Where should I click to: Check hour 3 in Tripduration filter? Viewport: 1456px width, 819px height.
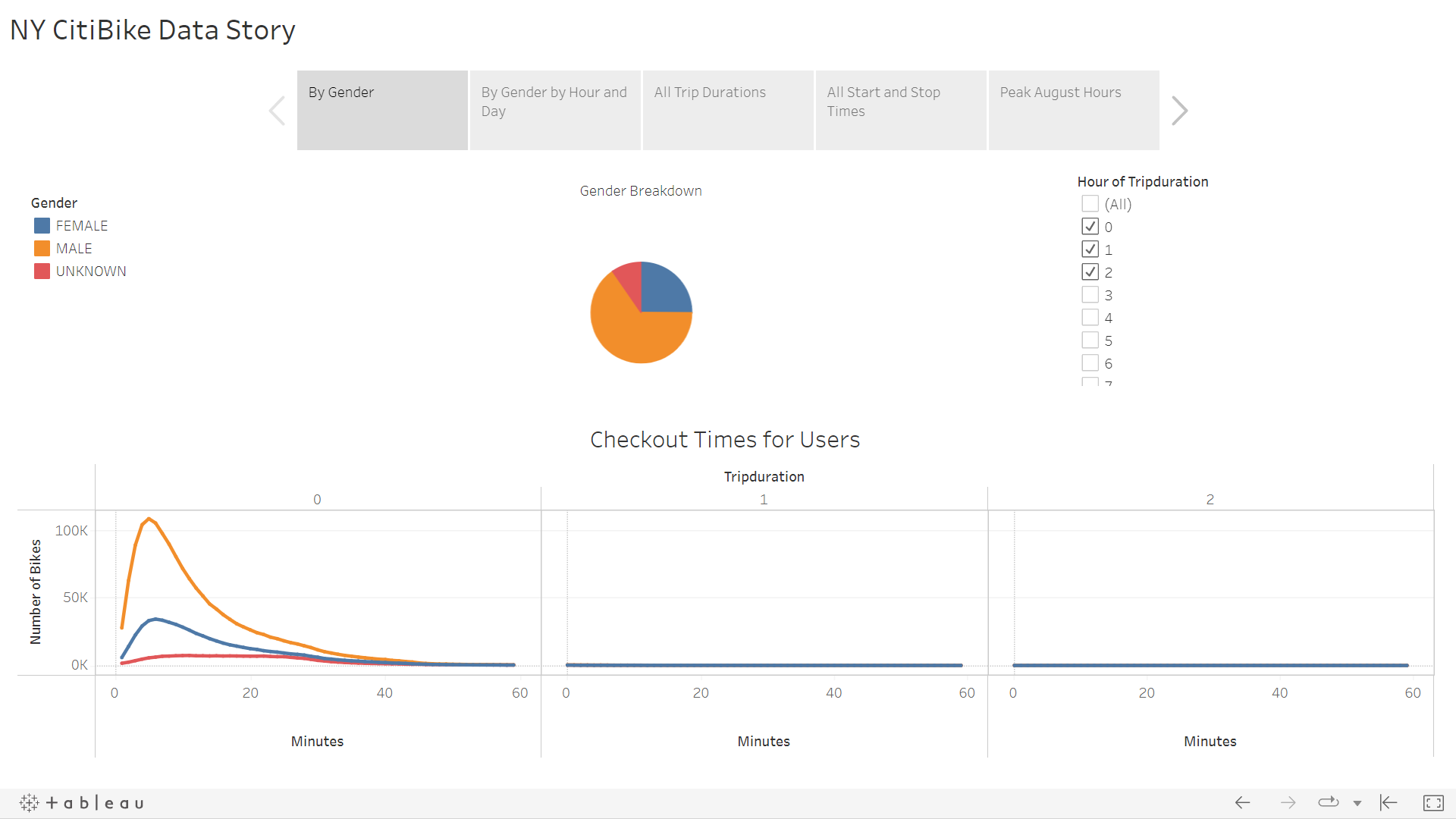coord(1090,295)
